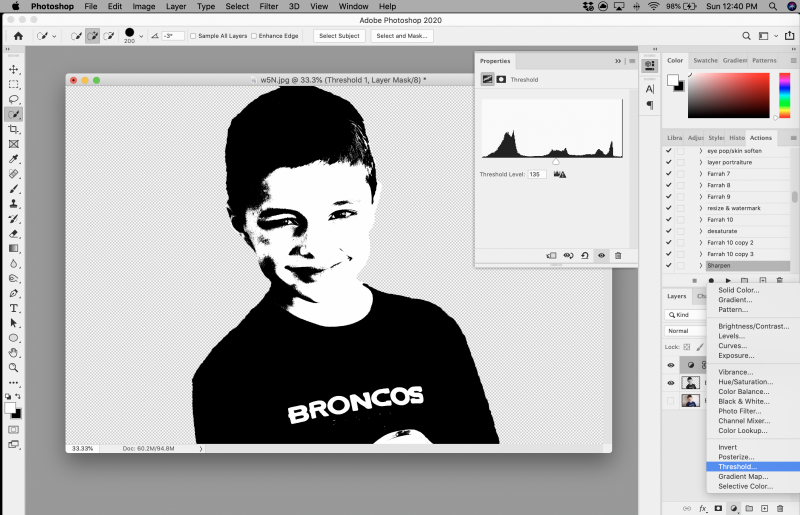Select the Brush tool
This screenshot has height=515, width=800.
(x=14, y=189)
